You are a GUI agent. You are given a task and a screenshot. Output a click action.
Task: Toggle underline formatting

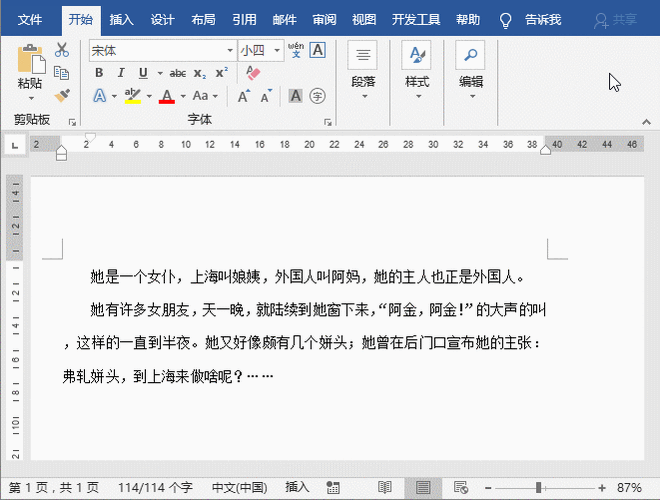point(143,73)
